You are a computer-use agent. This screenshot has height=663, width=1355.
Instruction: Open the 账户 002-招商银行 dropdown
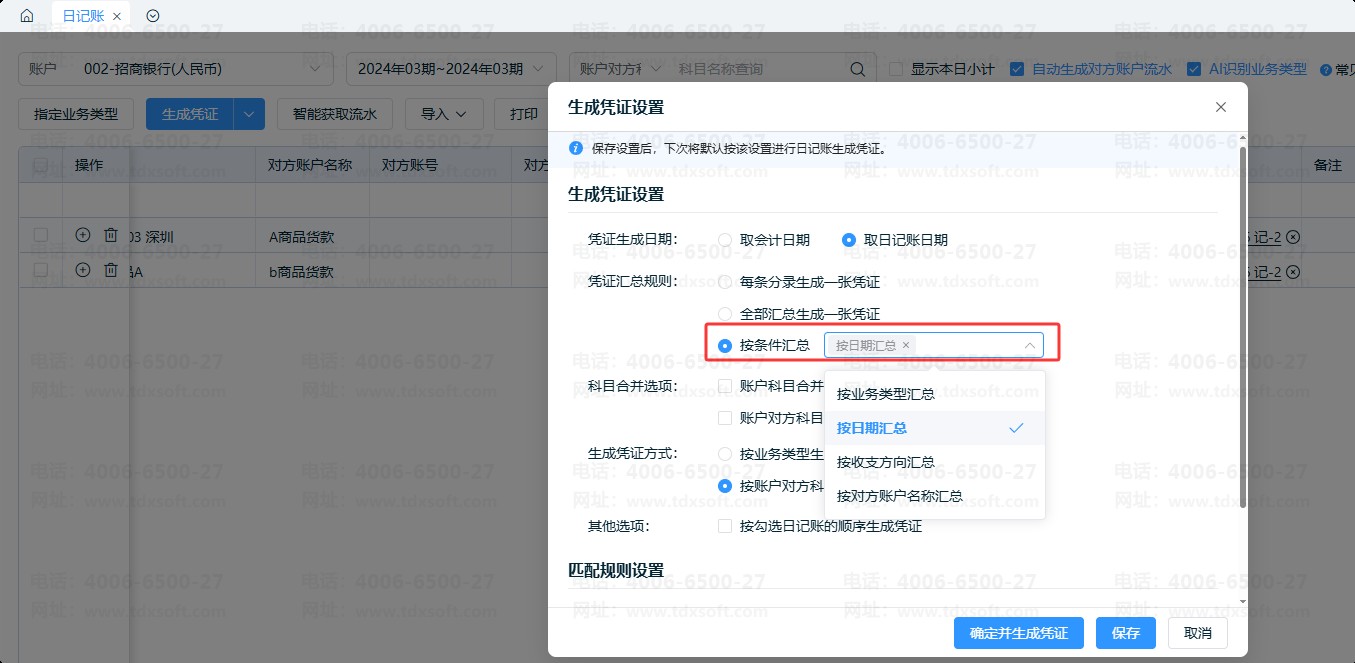pos(175,69)
